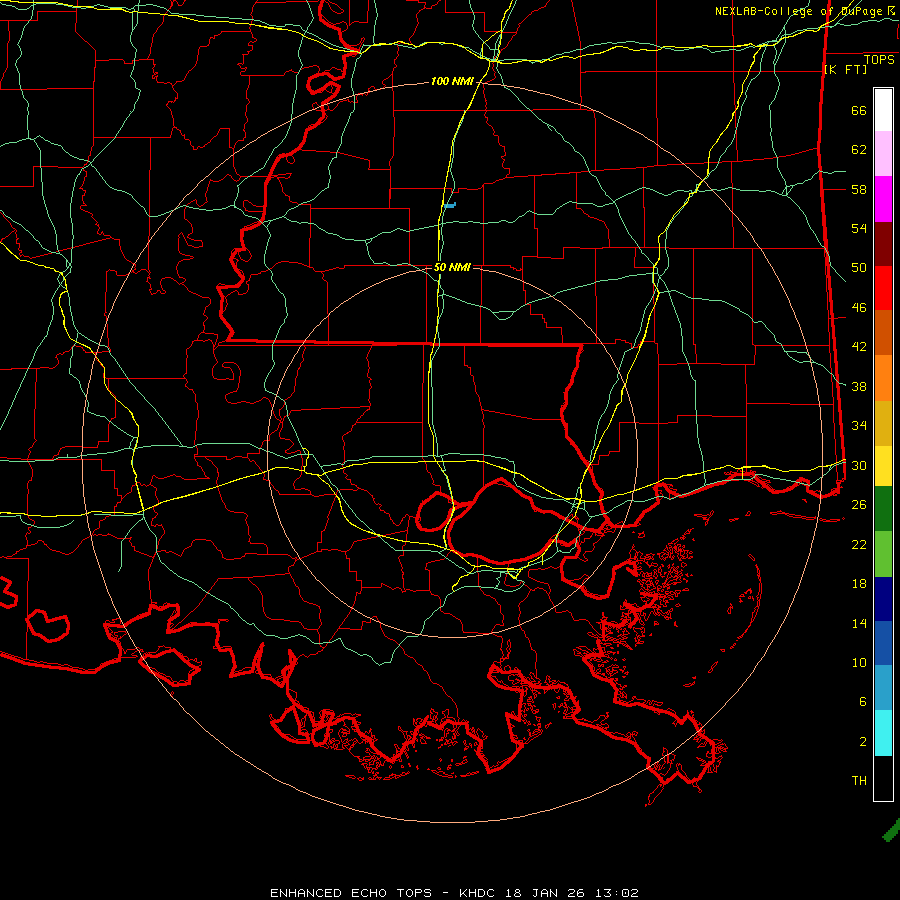Click legend value '2'
The width and height of the screenshot is (900, 900).
pyautogui.click(x=863, y=742)
